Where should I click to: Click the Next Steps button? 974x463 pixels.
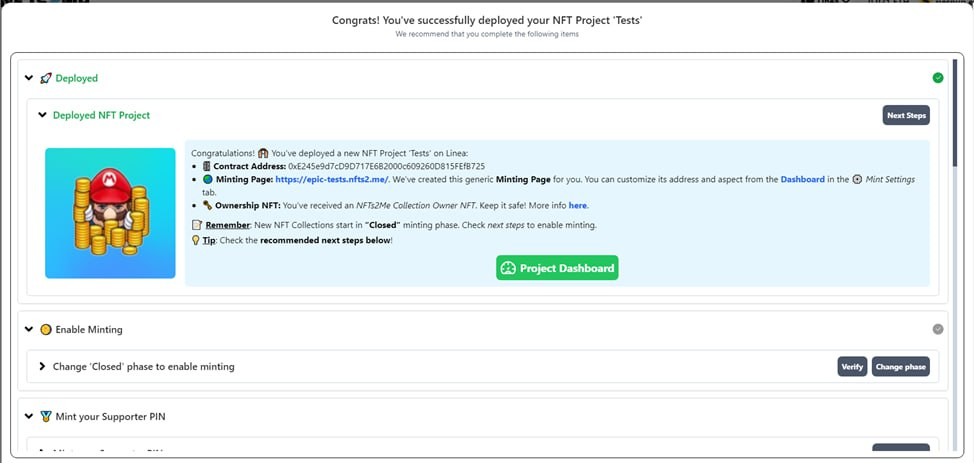point(906,115)
